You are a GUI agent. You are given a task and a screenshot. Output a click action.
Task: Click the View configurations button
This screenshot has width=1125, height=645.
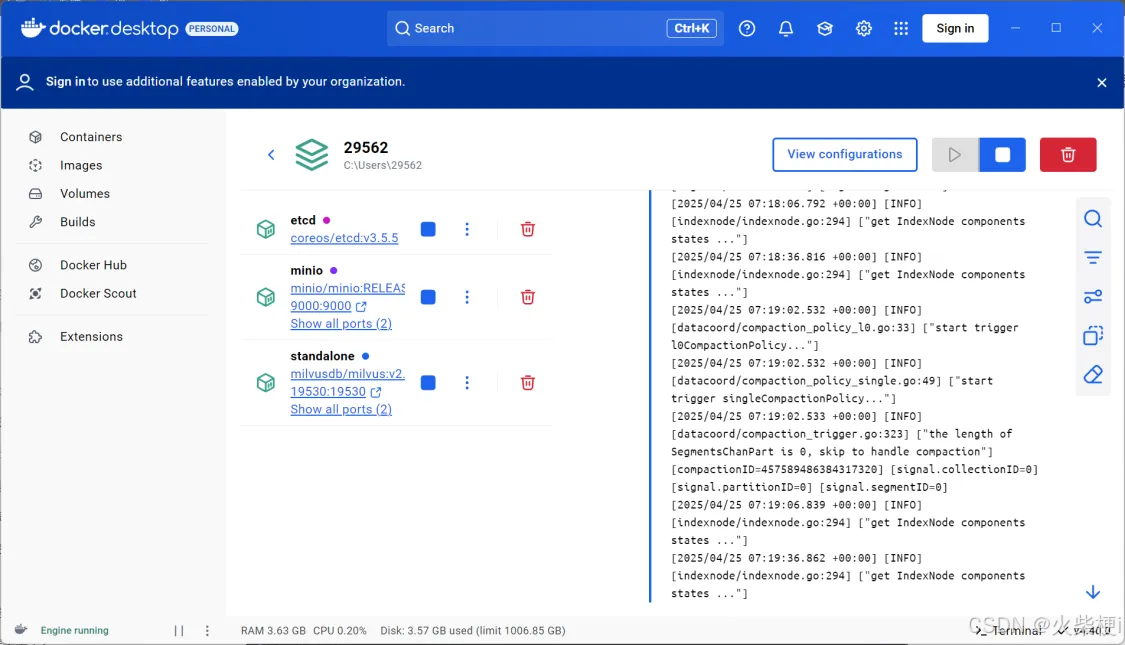coord(844,154)
